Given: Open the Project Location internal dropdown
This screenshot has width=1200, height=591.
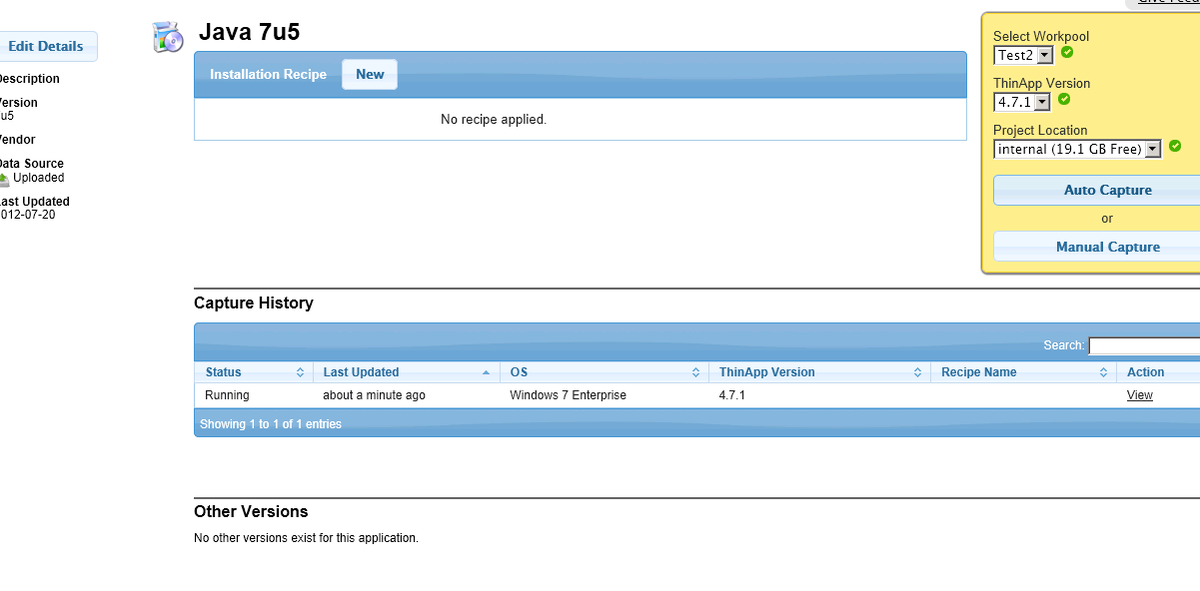Looking at the screenshot, I should tap(1078, 149).
